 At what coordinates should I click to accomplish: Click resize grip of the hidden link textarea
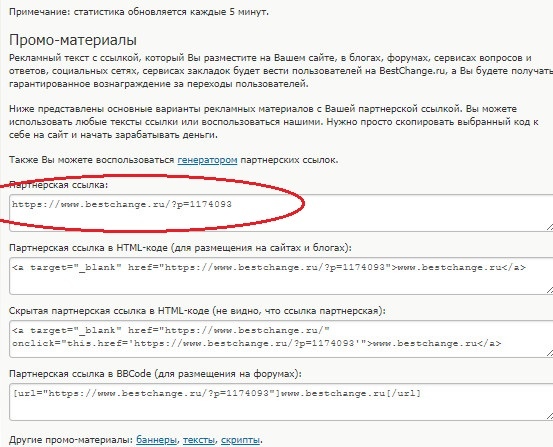pyautogui.click(x=549, y=353)
